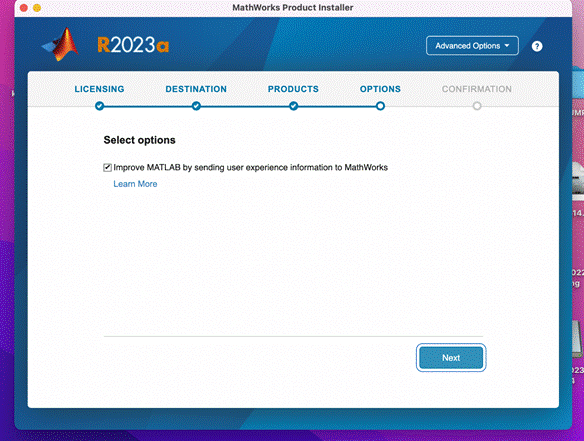Click the Advanced Options dropdown arrow
This screenshot has width=584, height=441.
point(507,45)
